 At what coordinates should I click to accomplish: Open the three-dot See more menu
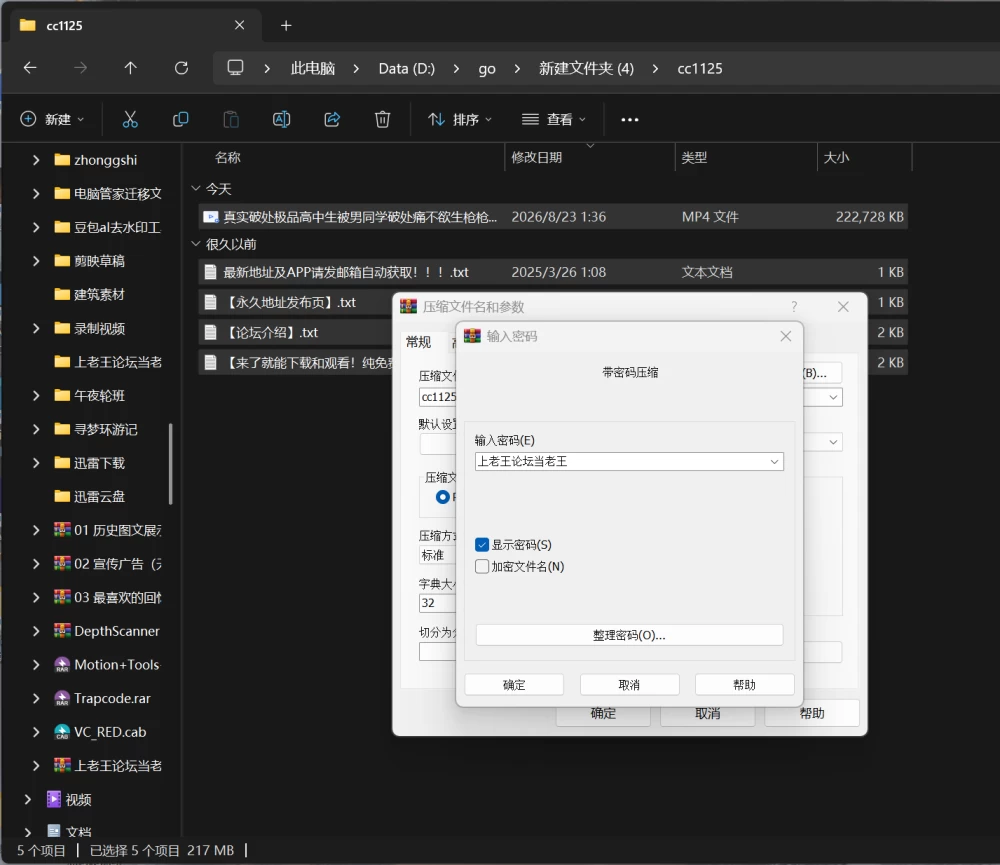[x=629, y=119]
